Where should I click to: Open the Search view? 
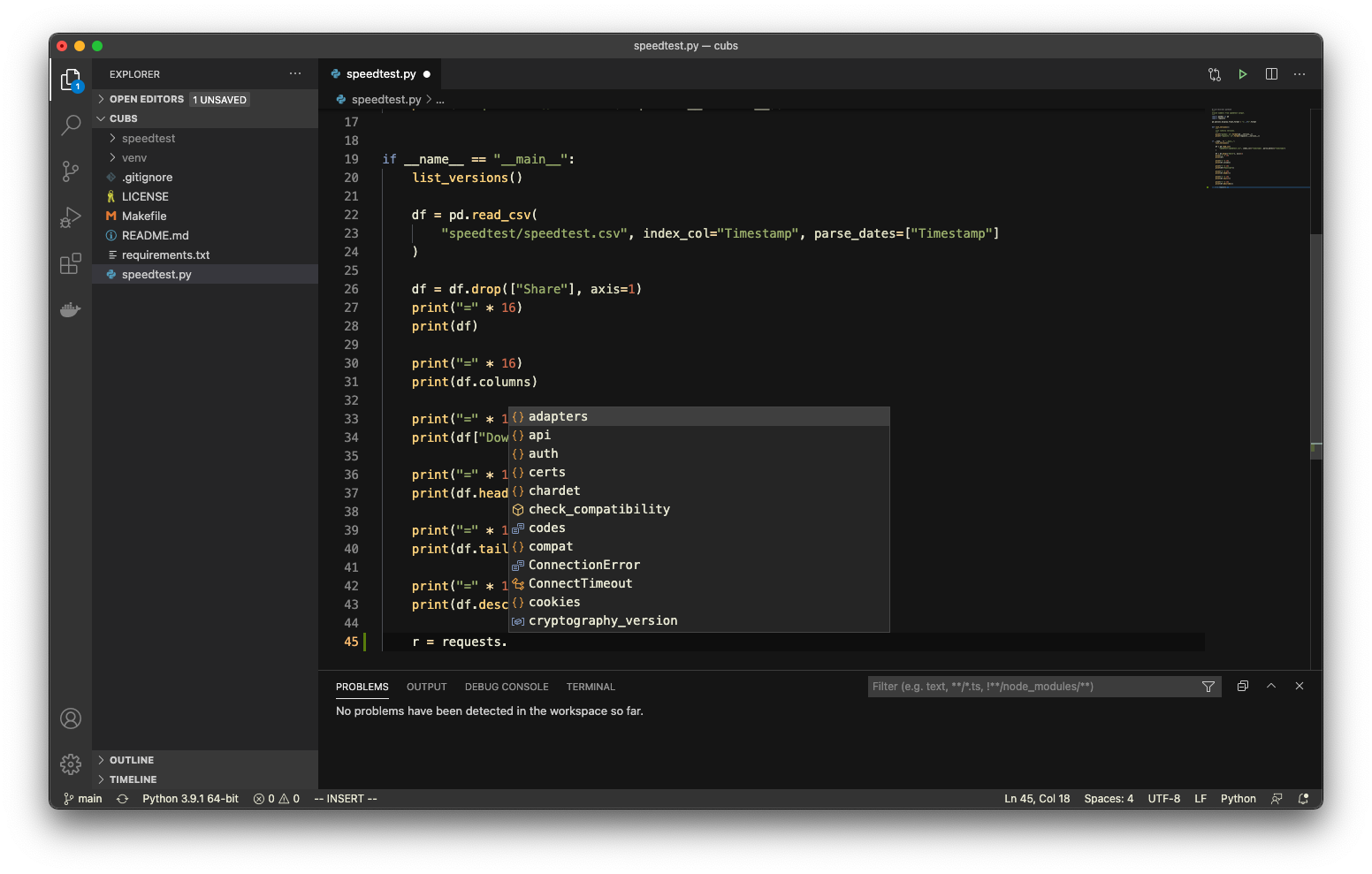[x=71, y=125]
